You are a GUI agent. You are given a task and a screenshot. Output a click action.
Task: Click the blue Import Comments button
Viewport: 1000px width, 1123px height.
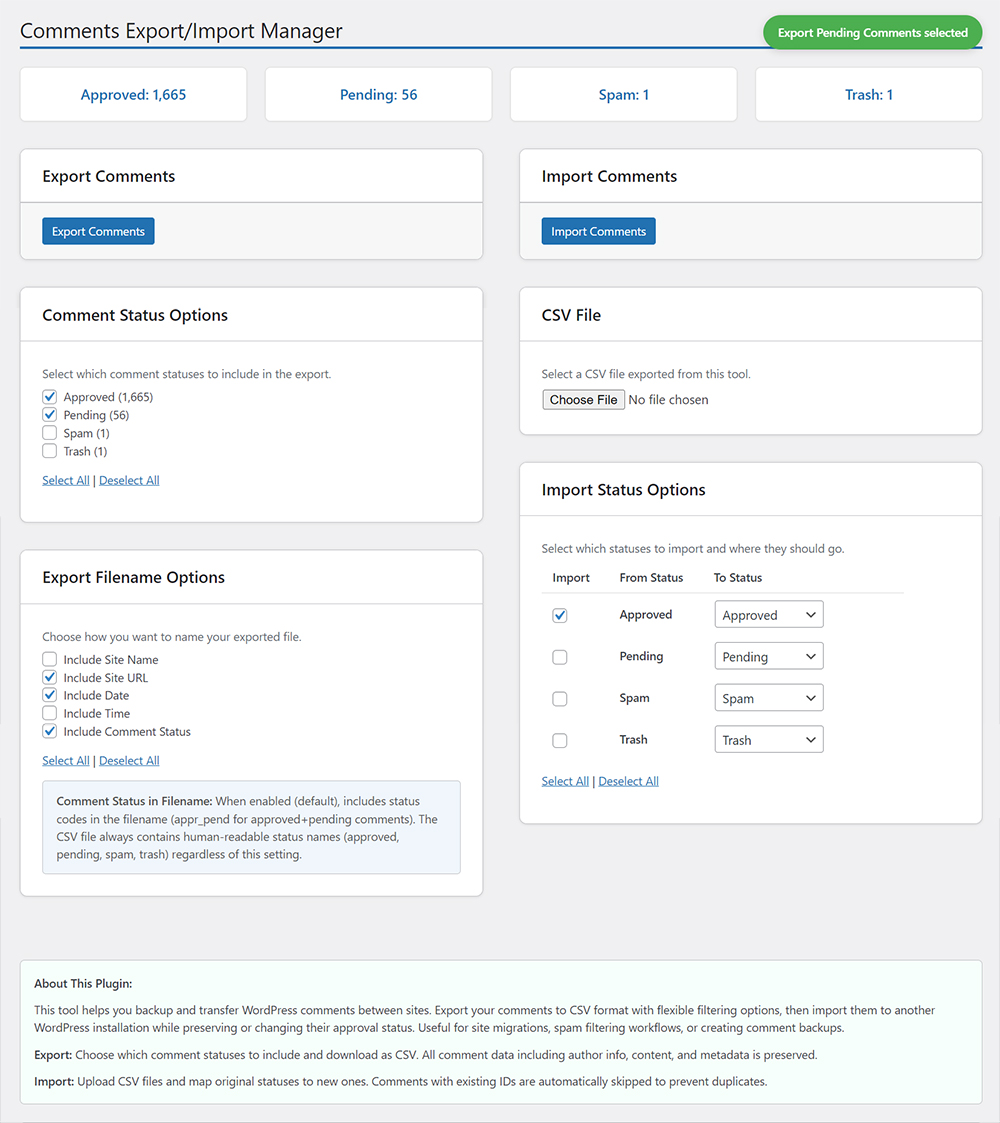click(598, 231)
